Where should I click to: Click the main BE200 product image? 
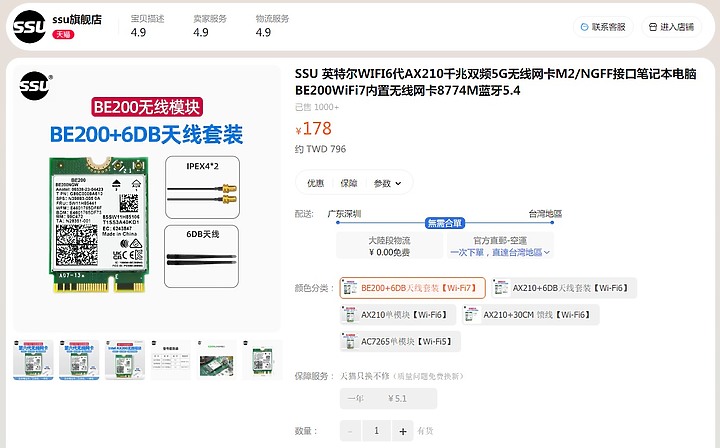[146, 198]
